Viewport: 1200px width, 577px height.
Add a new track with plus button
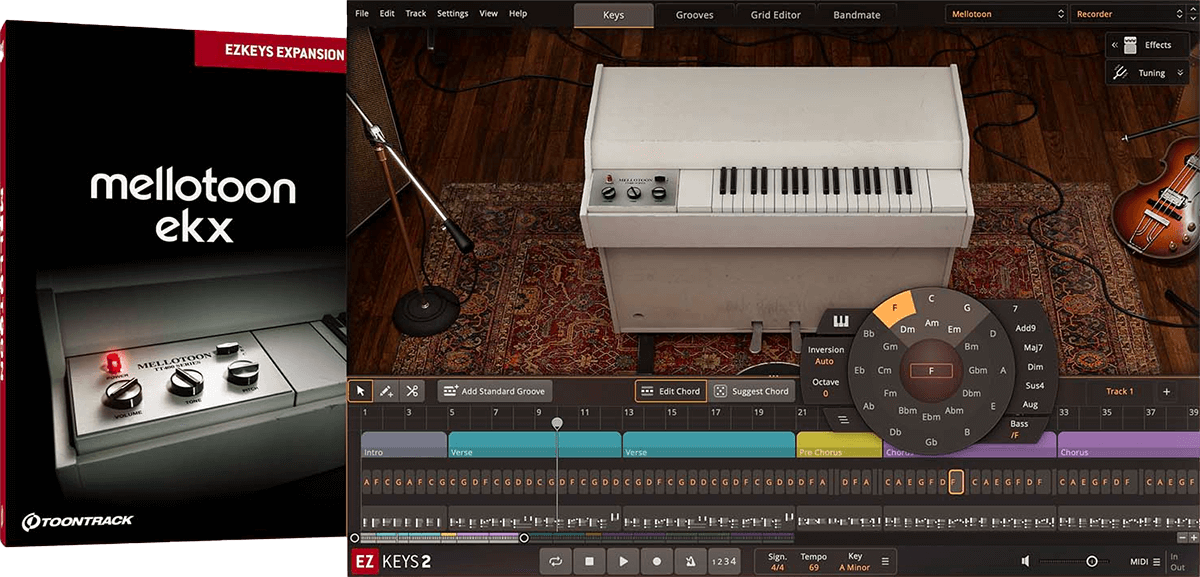pos(1166,391)
